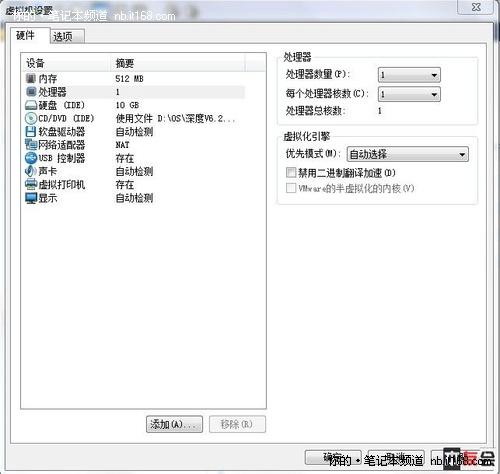500x474 pixels.
Task: Click the 添加(A)... button
Action: 174,424
